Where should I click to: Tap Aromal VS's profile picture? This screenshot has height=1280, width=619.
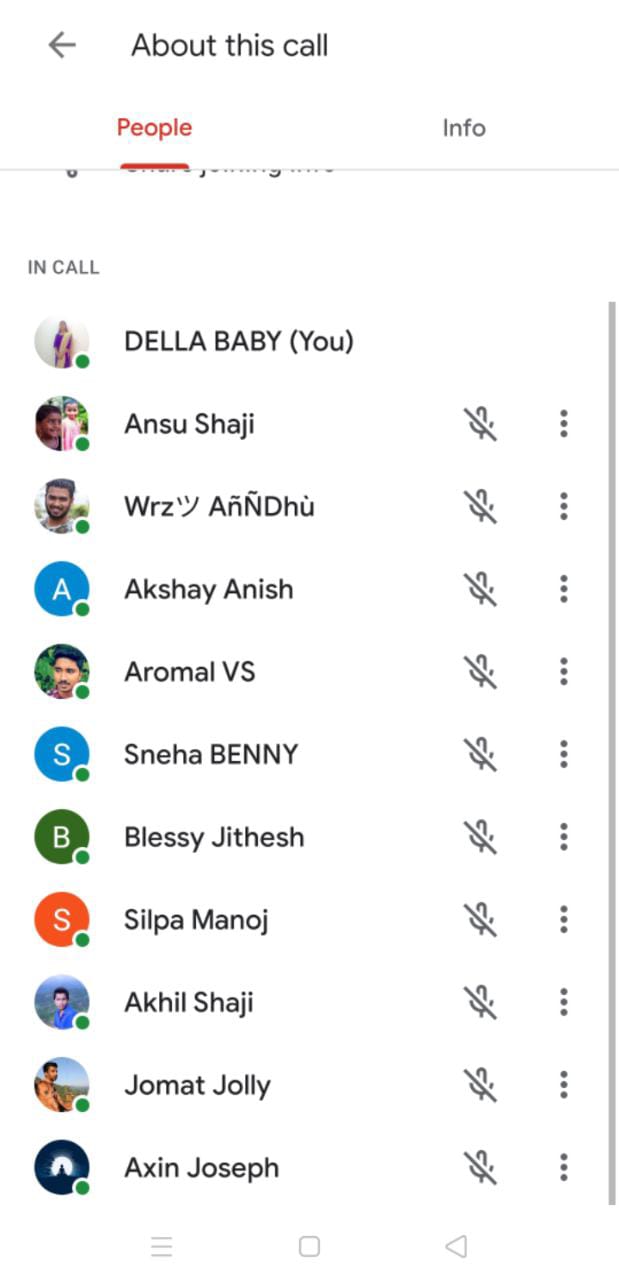(61, 671)
